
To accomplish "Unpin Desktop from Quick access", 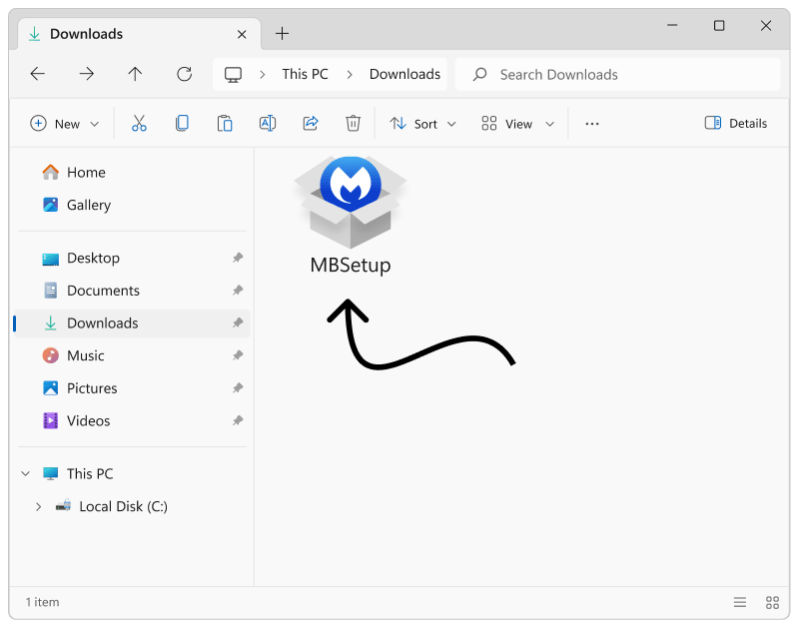I will pos(238,257).
